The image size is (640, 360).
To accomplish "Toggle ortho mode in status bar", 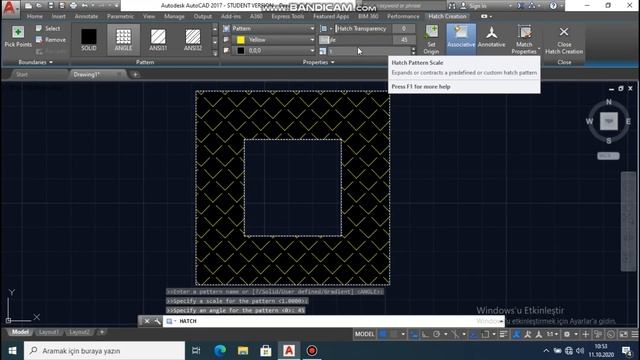I will 425,334.
